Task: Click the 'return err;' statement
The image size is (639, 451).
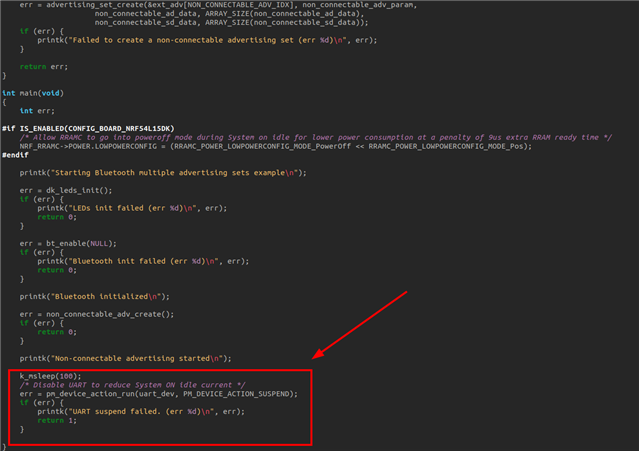Action: point(44,67)
